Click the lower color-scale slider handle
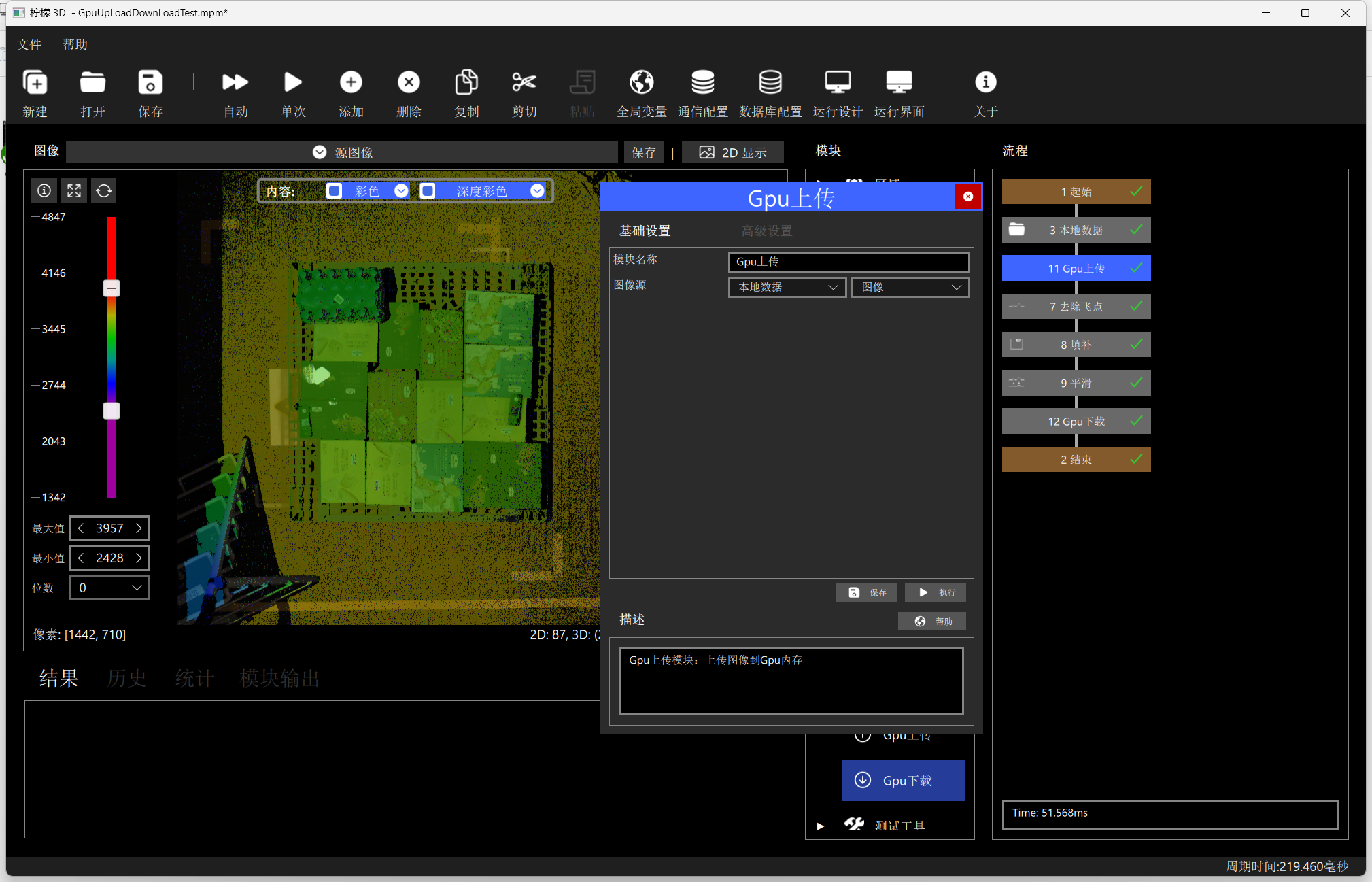Screen dimensions: 1372x882 (112, 411)
